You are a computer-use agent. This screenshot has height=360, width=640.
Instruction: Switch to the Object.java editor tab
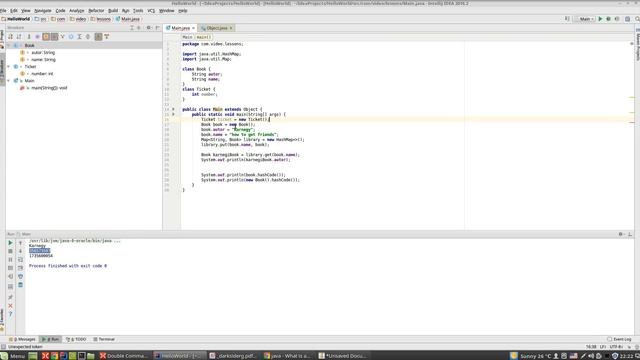coord(216,28)
